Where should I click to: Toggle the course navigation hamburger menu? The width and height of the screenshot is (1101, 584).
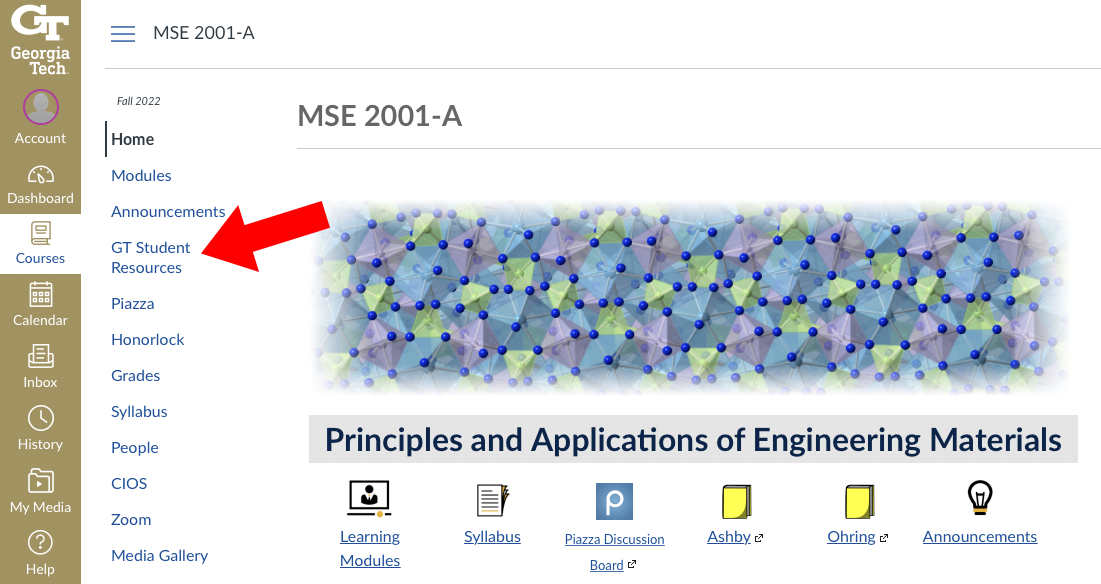(123, 34)
